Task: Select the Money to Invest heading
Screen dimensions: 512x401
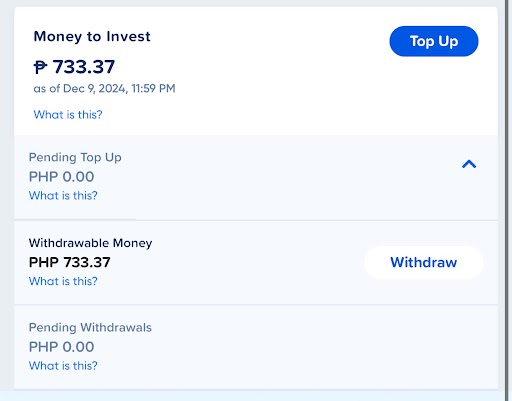Action: pos(92,36)
